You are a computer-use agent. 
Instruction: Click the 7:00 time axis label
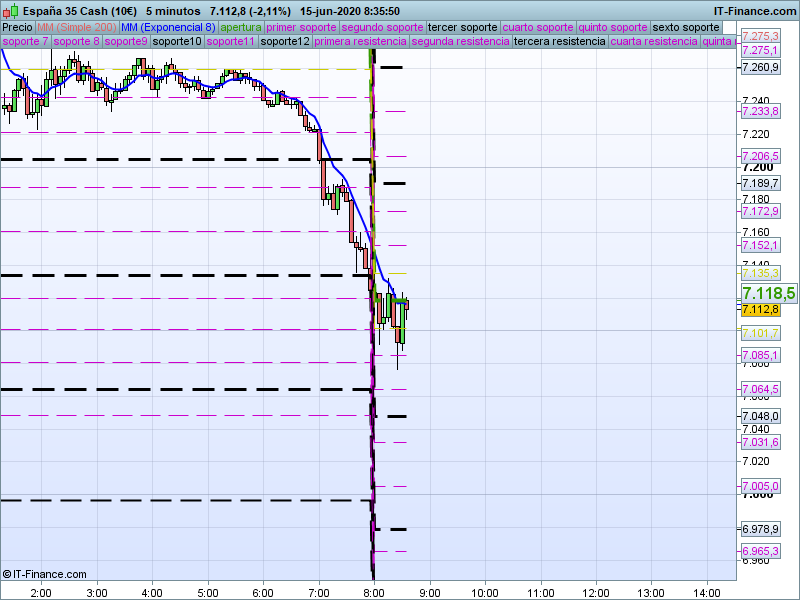(x=319, y=593)
